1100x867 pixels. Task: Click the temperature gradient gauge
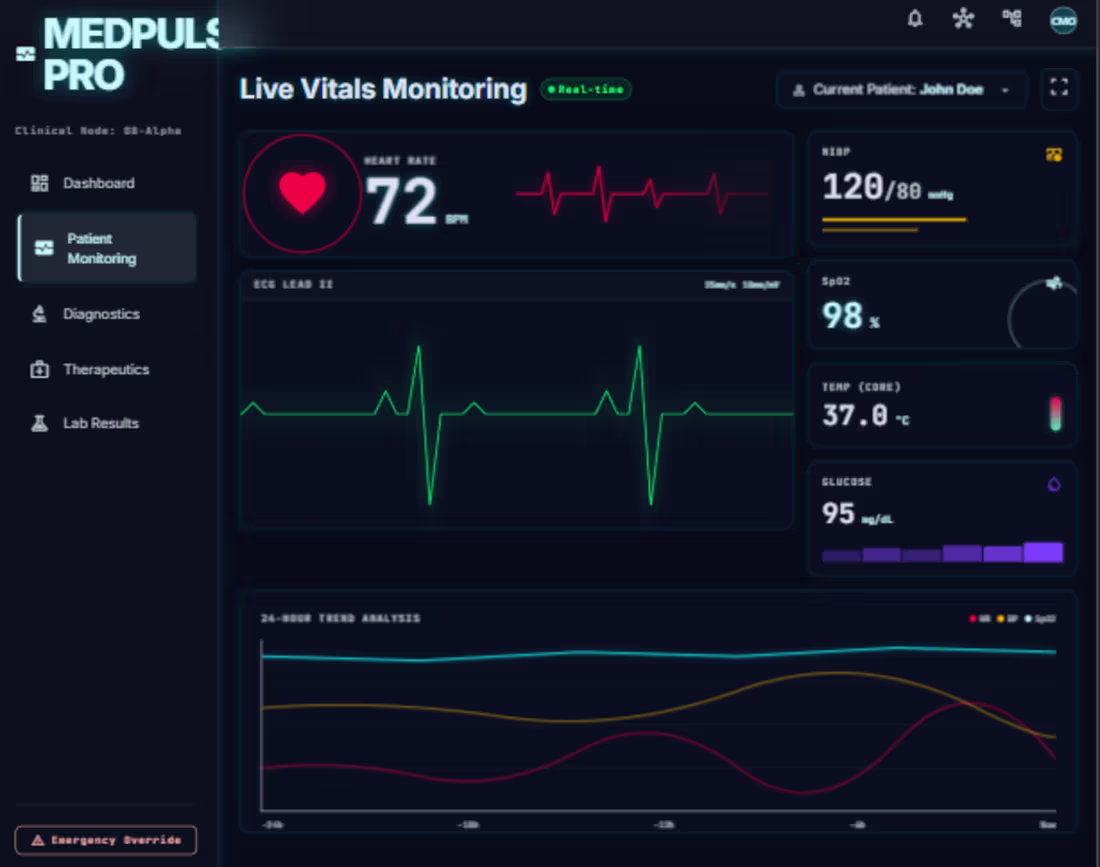[1055, 413]
